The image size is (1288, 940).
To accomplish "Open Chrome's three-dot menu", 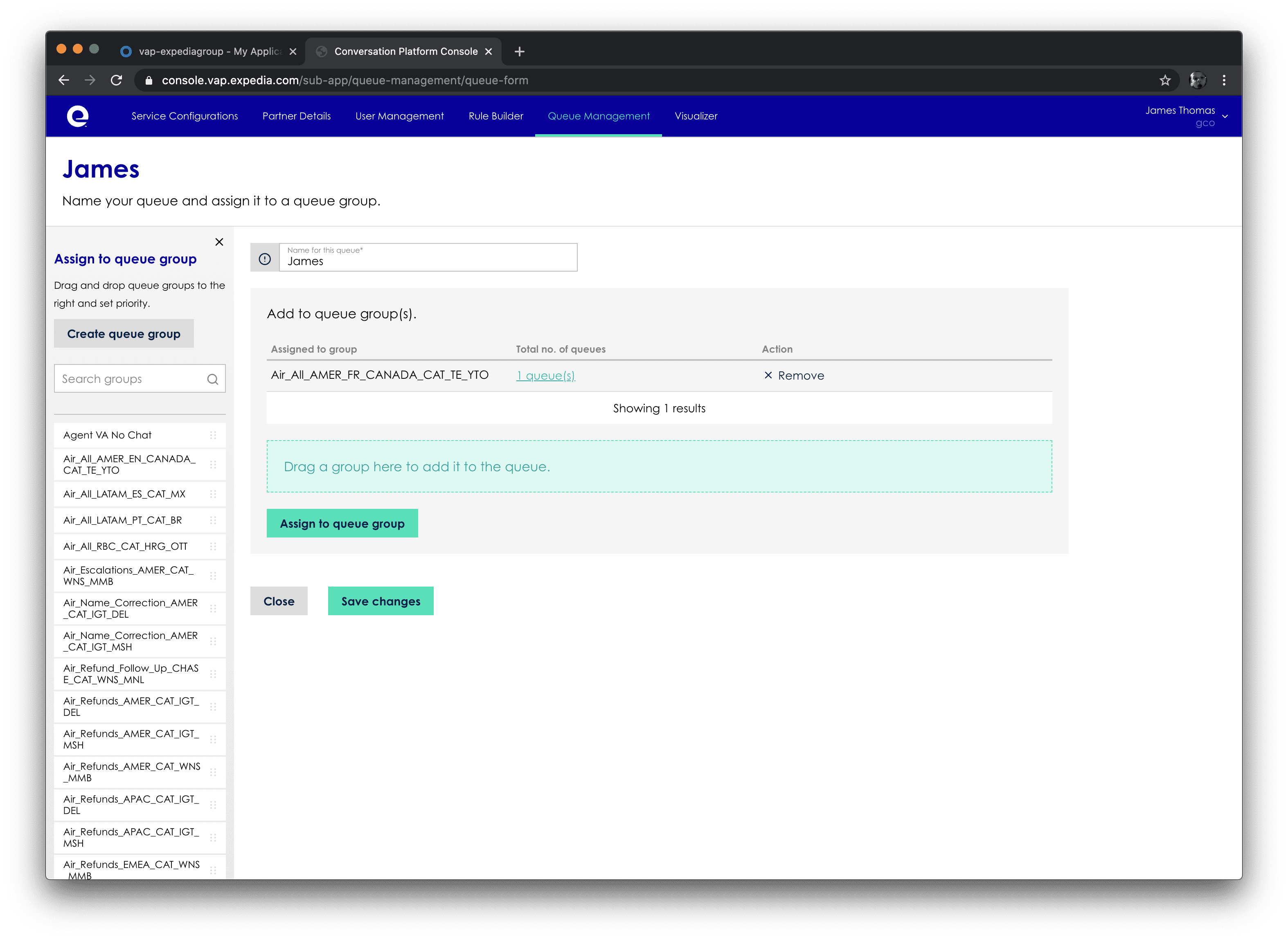I will (1225, 80).
